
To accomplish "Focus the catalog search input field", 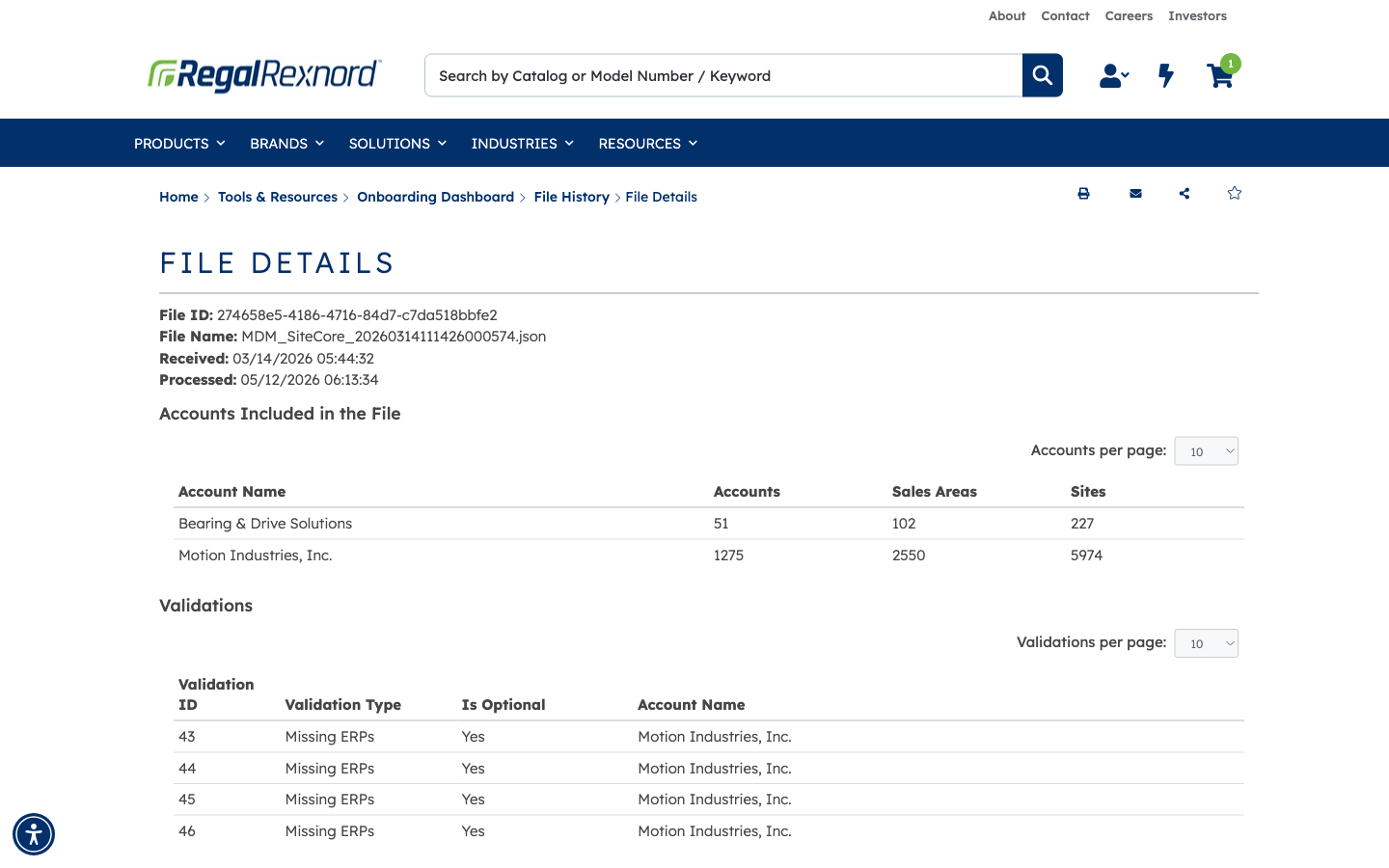I will (x=723, y=75).
